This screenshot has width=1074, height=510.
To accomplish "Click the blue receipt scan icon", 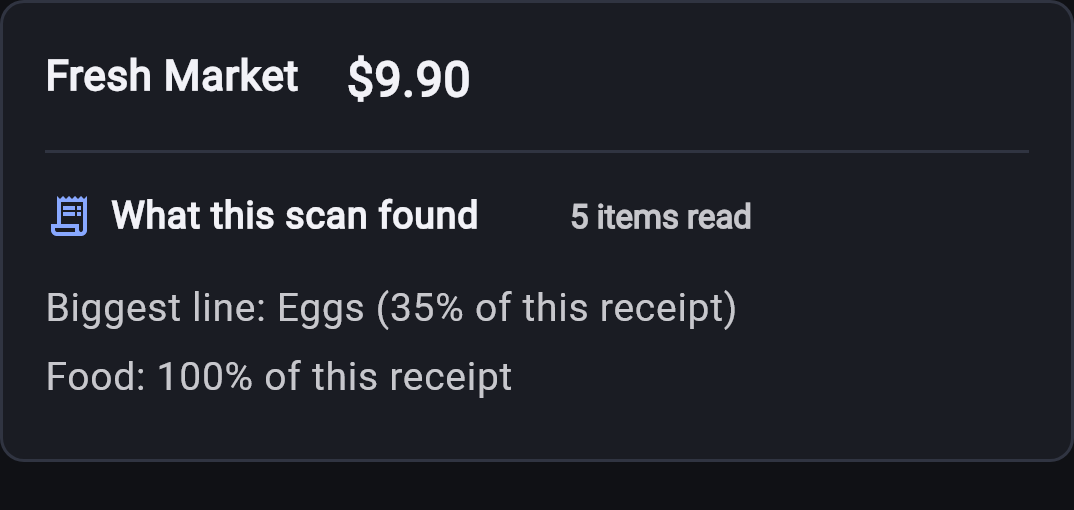I will click(69, 216).
